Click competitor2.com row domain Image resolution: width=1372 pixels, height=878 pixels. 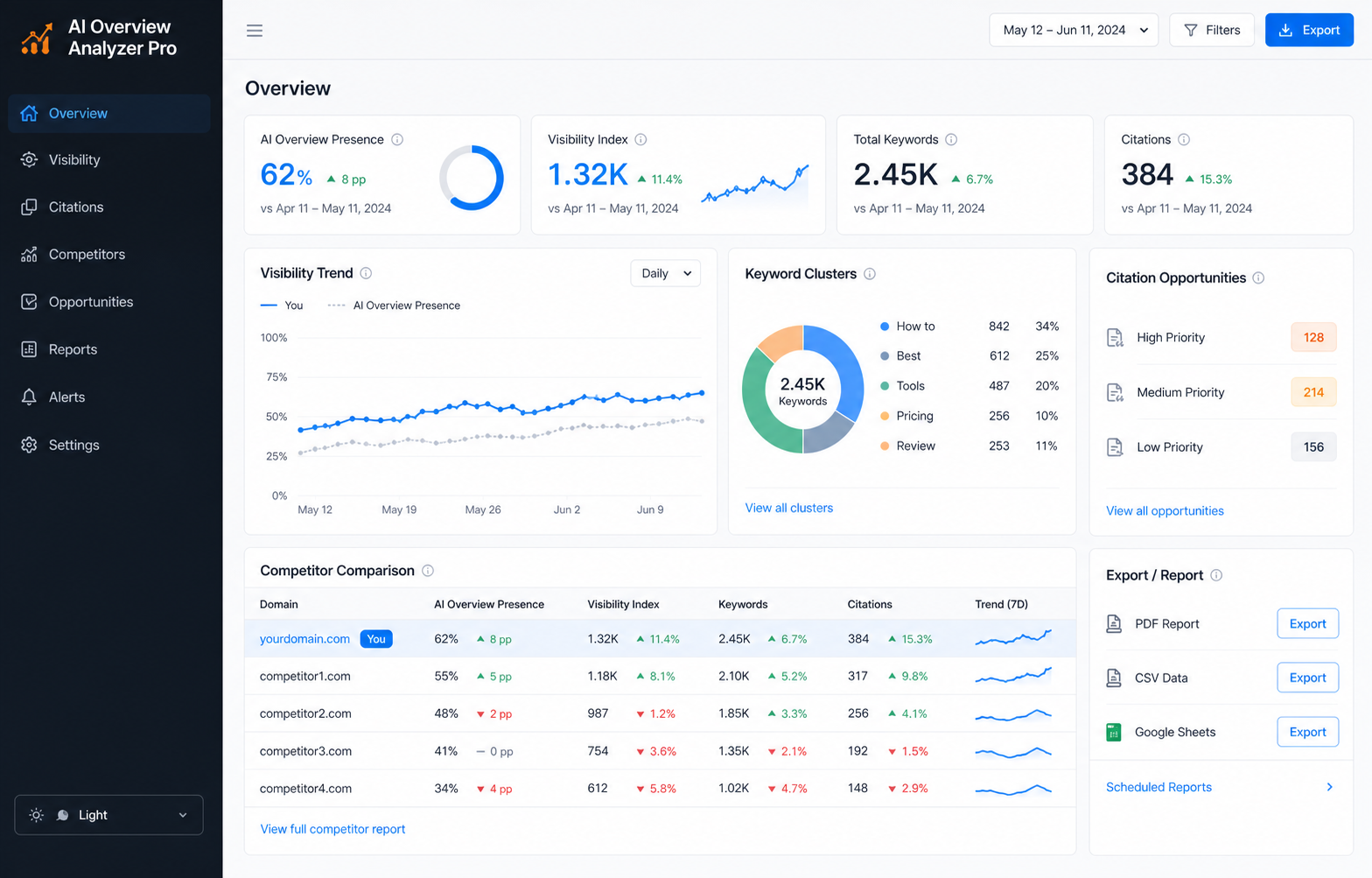305,714
